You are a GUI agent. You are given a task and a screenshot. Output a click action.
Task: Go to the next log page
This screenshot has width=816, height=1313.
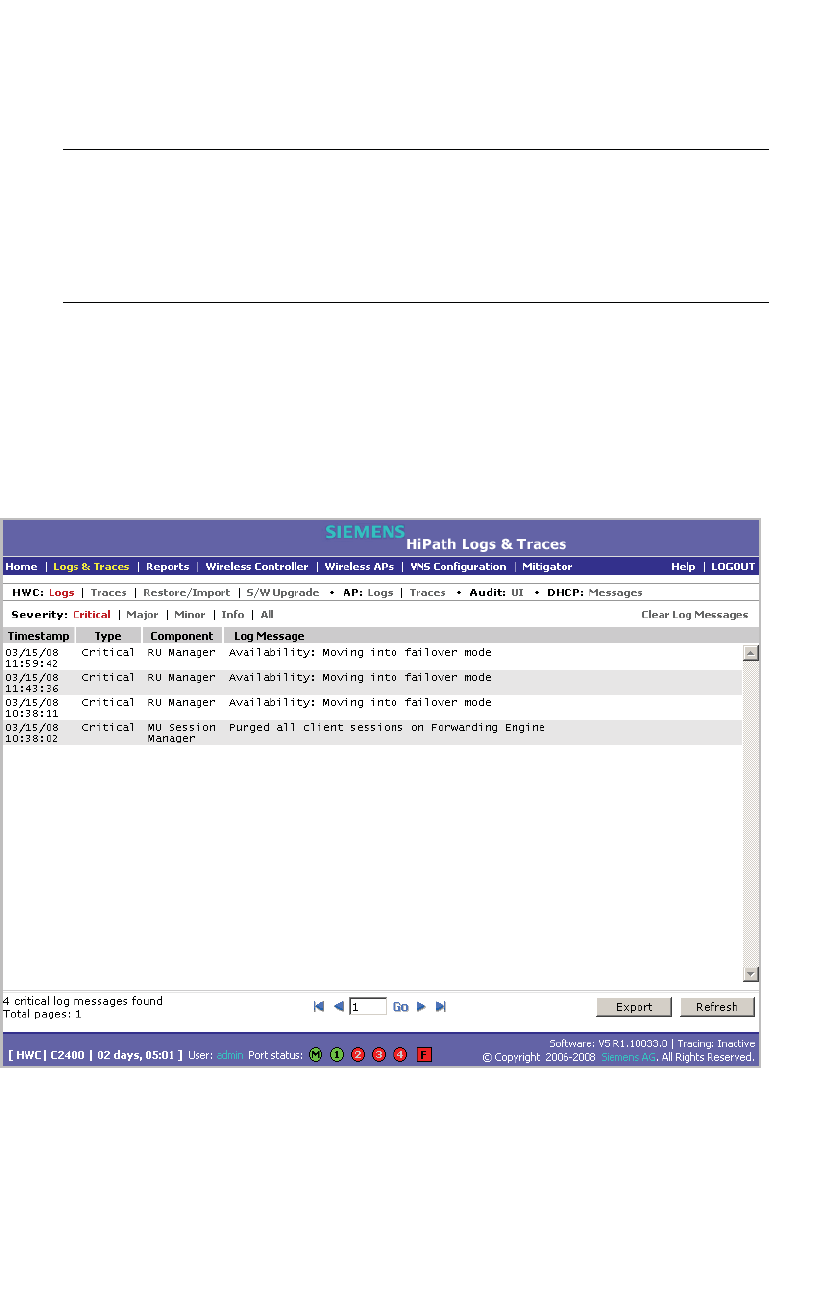click(421, 1007)
